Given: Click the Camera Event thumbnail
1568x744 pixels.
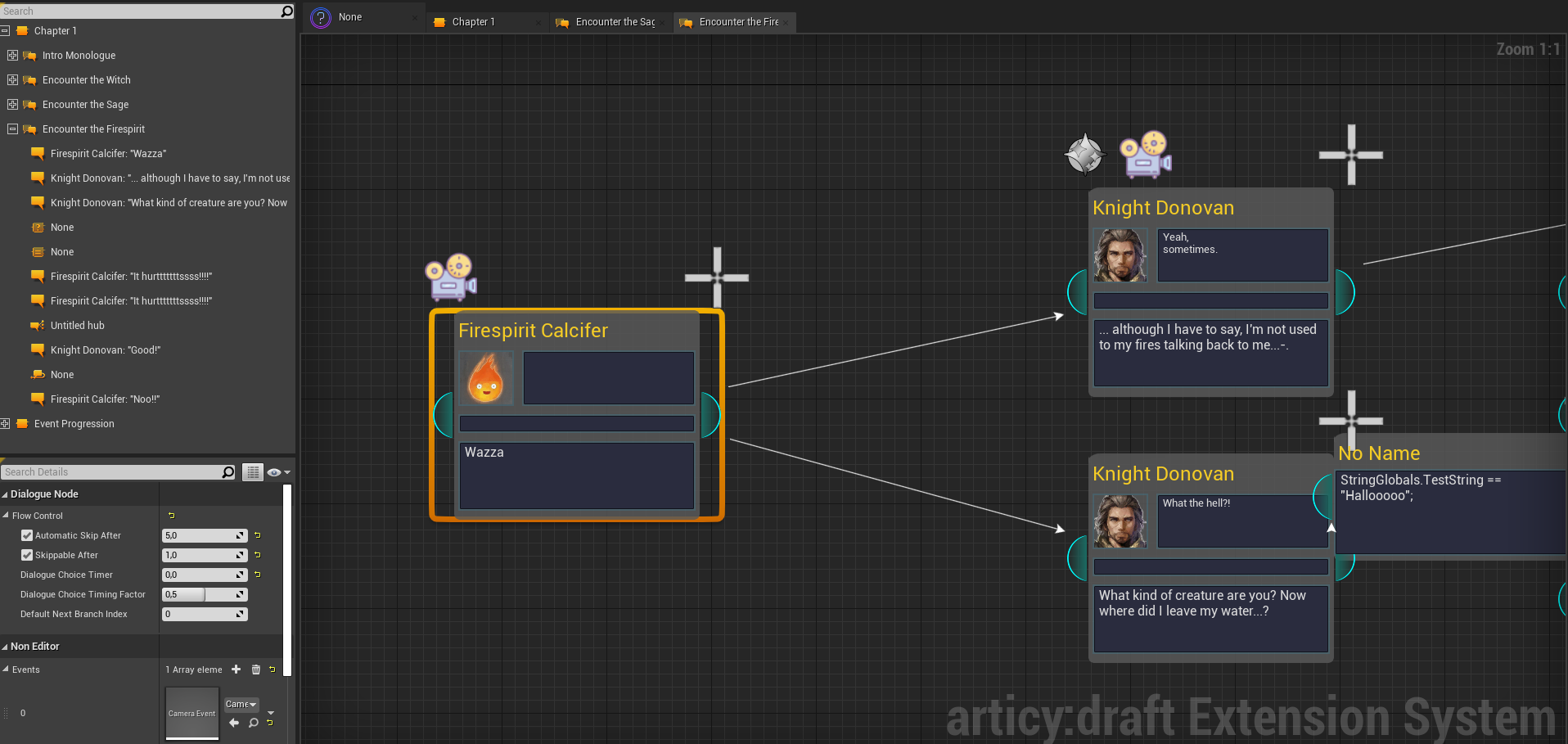Looking at the screenshot, I should [x=192, y=713].
